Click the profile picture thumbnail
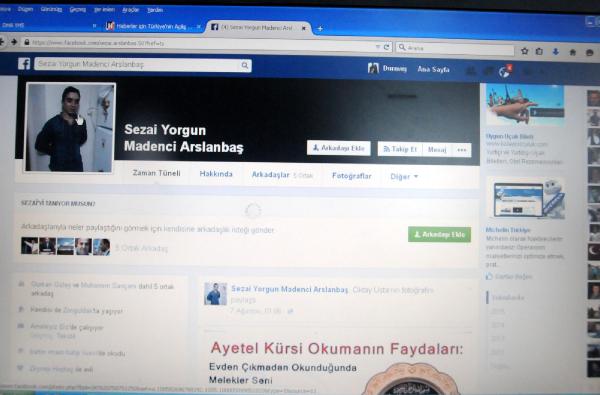This screenshot has width=600, height=395. tap(70, 128)
